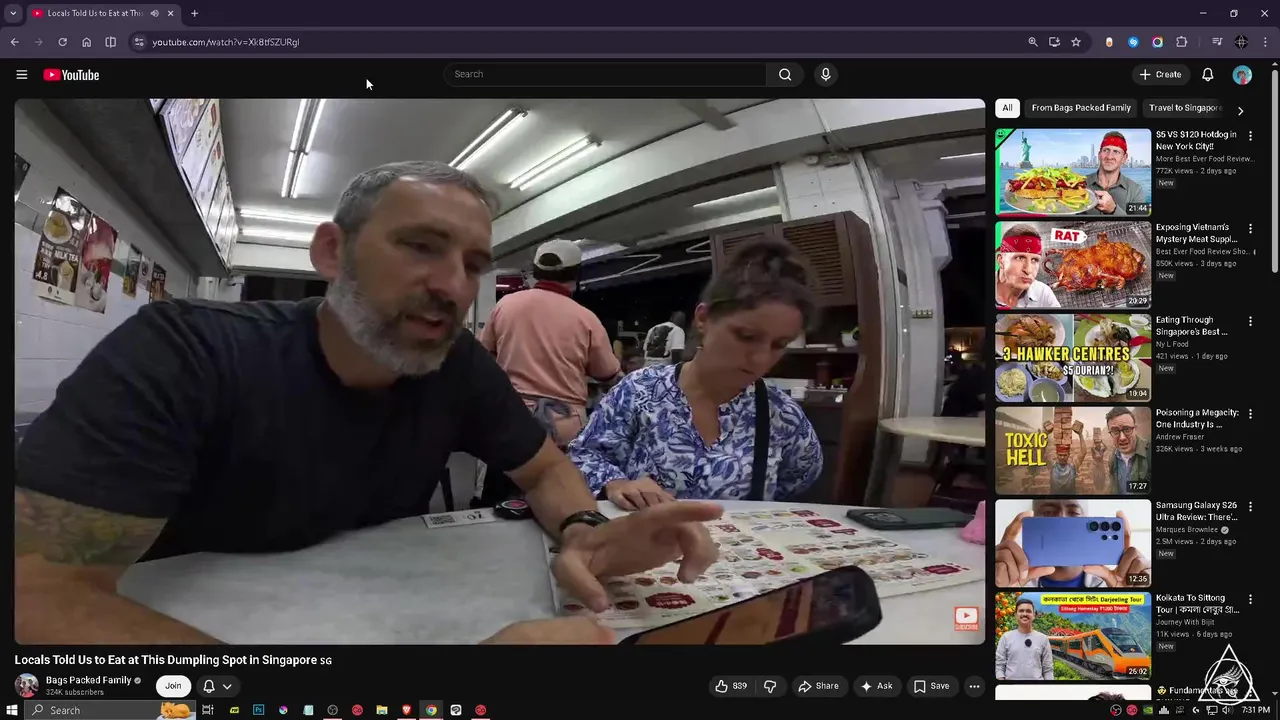Open Toxic Hell megacity video thumbnail

pyautogui.click(x=1073, y=450)
